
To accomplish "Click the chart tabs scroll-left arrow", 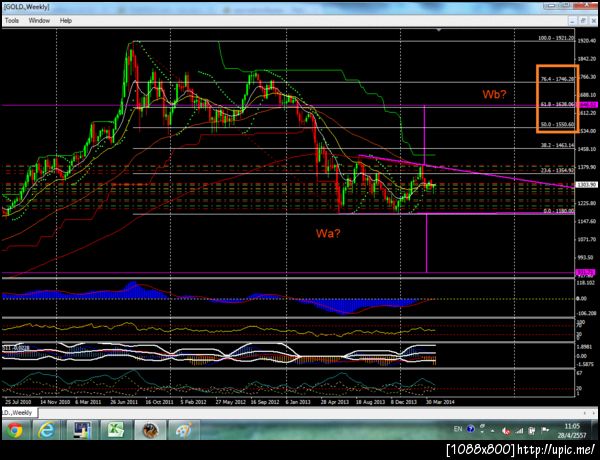I will 584,413.
